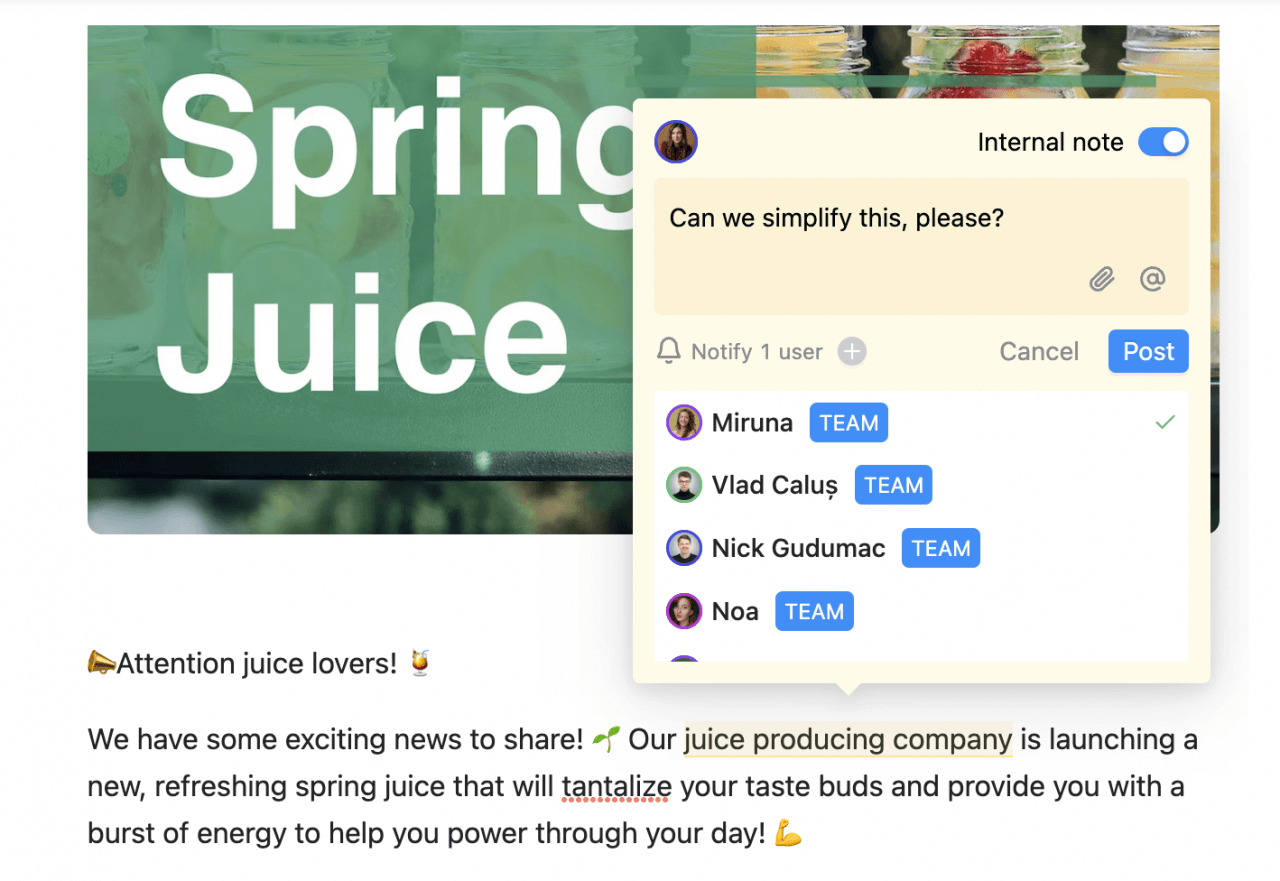Click the paperclip attachment icon
The image size is (1280, 881).
click(x=1101, y=279)
